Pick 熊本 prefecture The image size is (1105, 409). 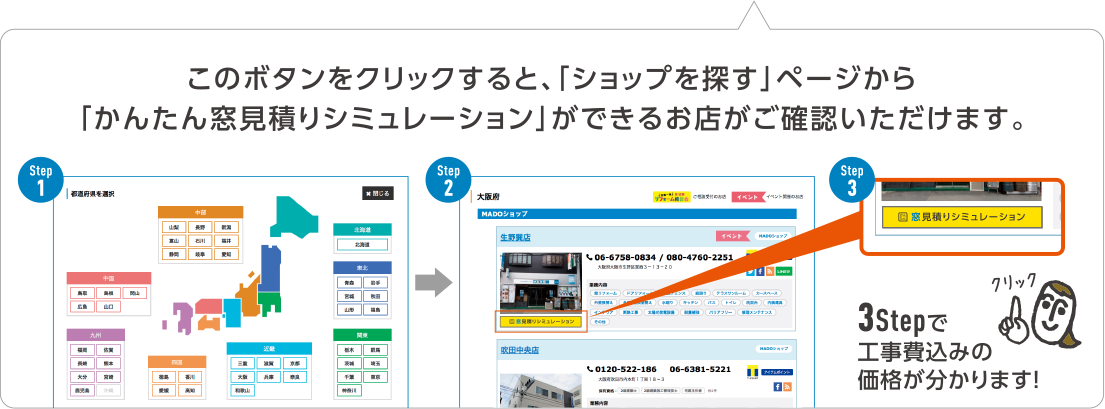coord(109,363)
